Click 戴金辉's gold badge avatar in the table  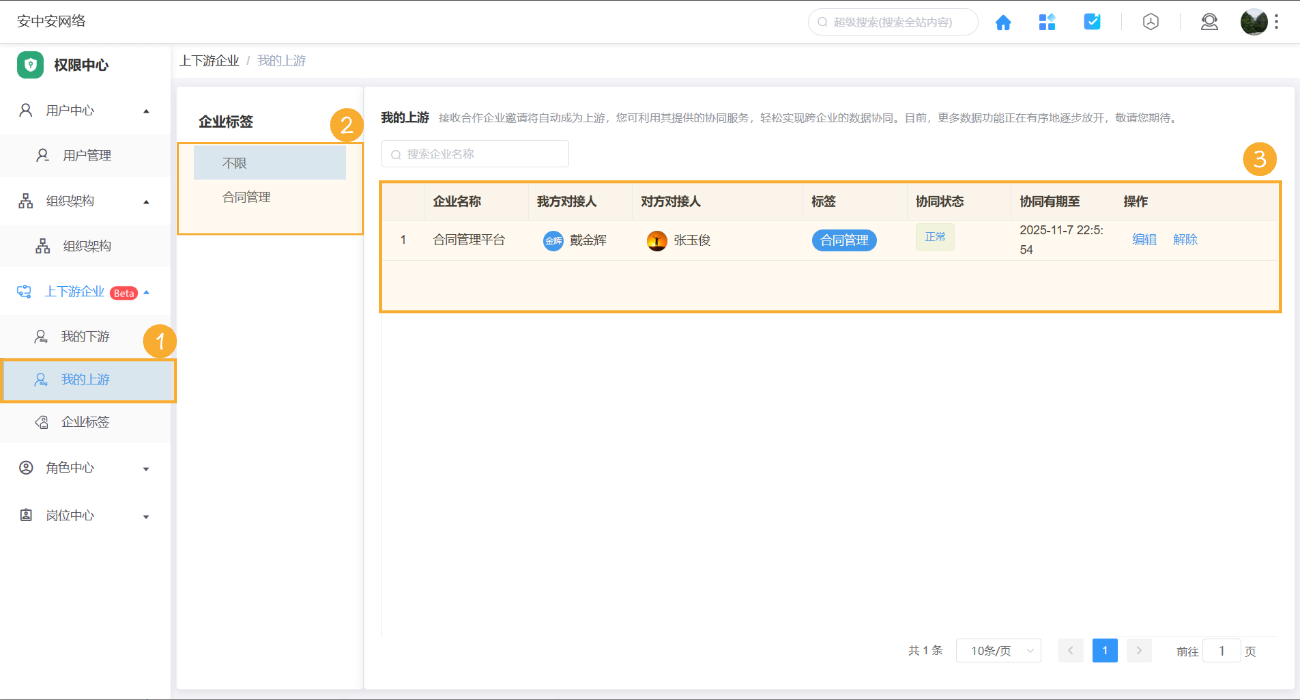click(x=553, y=240)
